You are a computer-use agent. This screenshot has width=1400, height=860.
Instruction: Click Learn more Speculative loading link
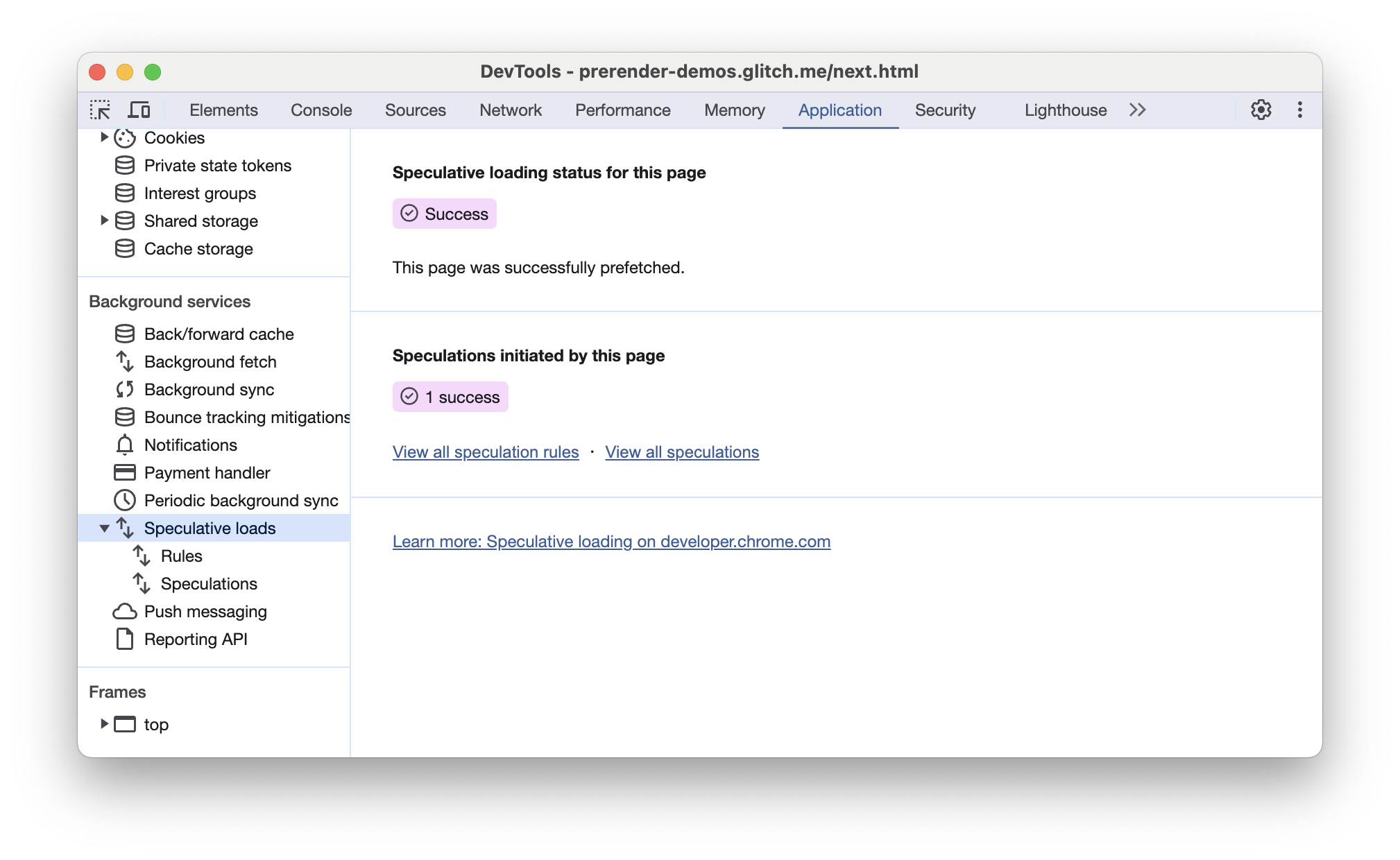611,541
